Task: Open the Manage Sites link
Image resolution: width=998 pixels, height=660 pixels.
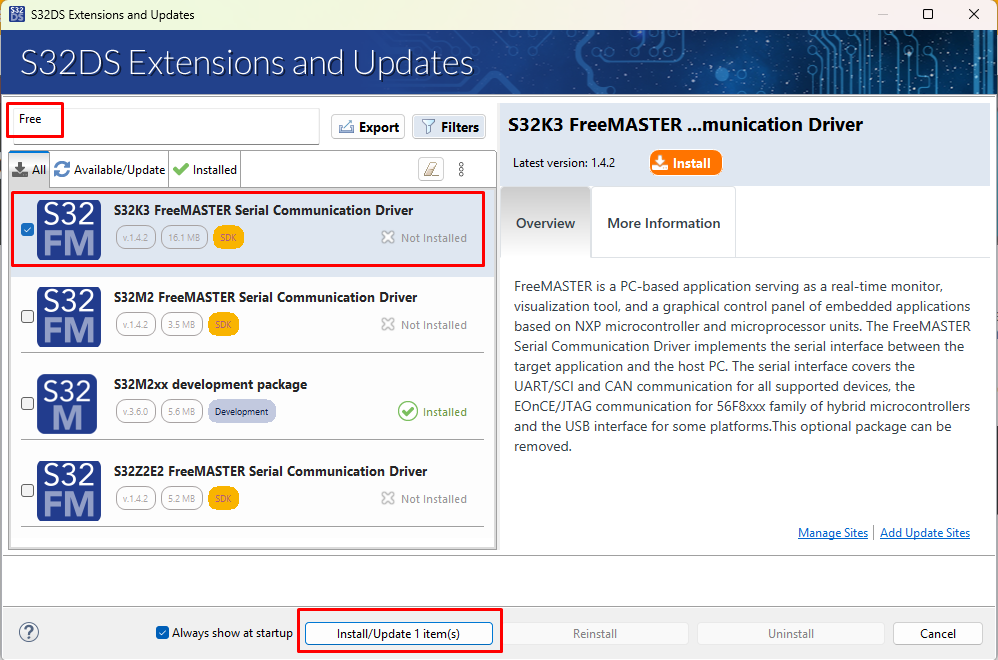Action: coord(832,532)
